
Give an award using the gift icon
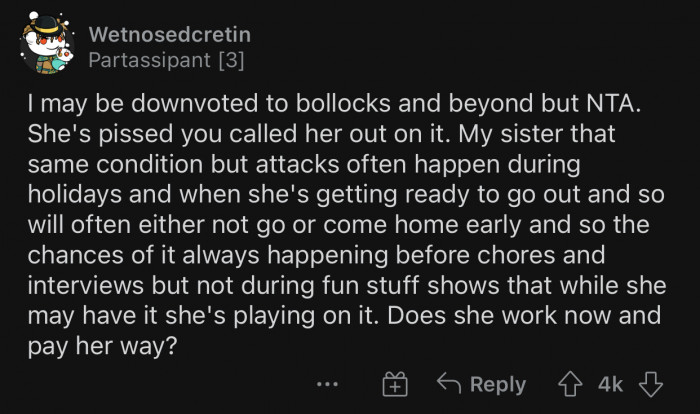pyautogui.click(x=396, y=384)
